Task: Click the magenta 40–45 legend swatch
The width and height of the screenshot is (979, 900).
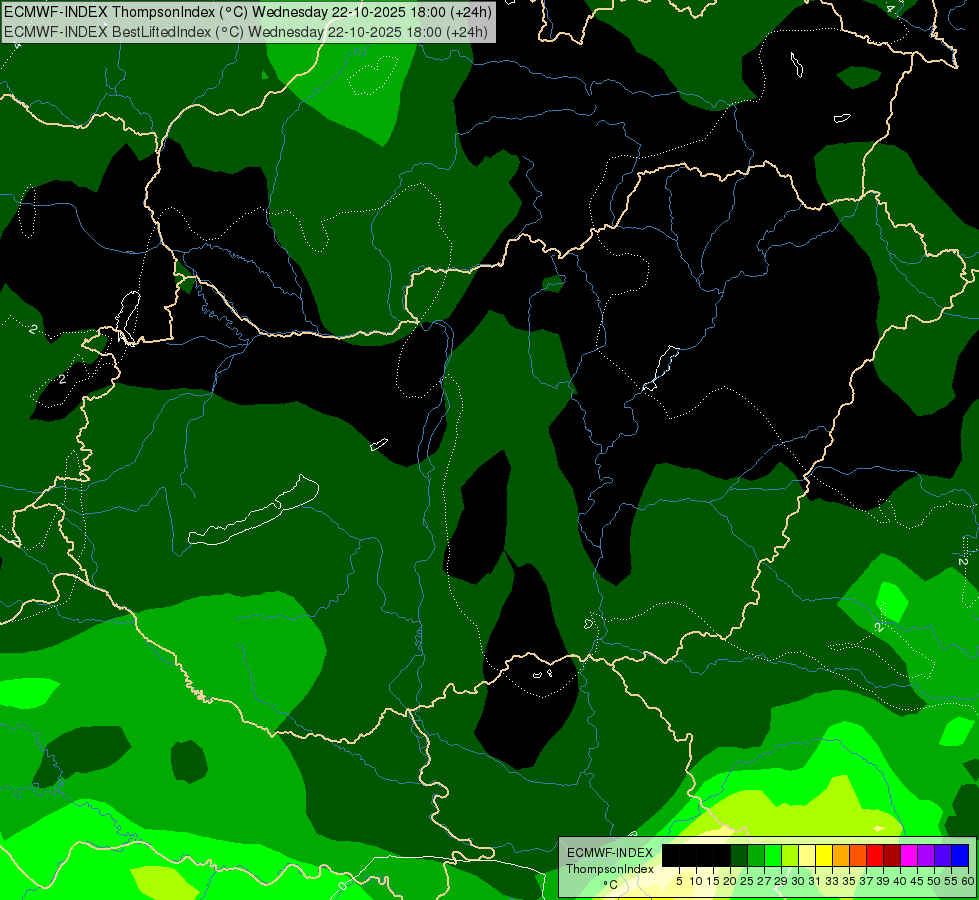Action: (909, 855)
